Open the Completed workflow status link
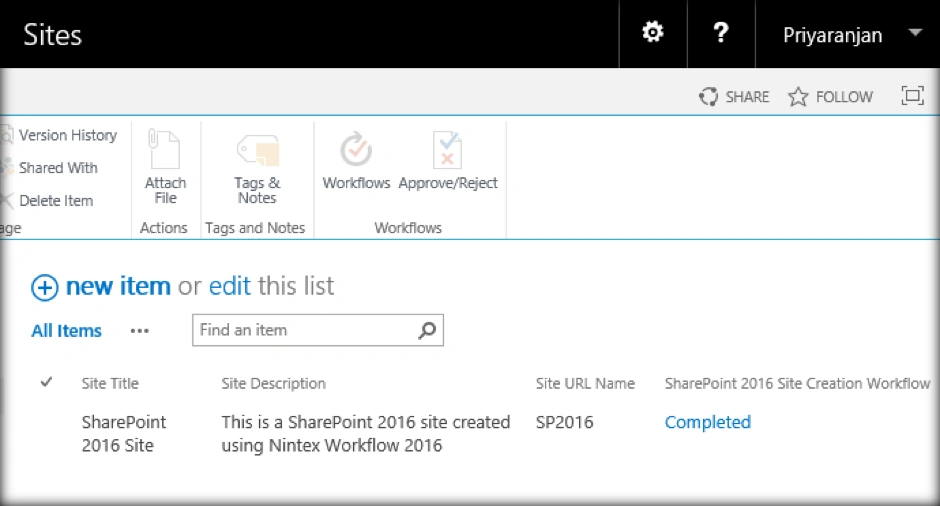Viewport: 940px width, 506px height. [707, 422]
